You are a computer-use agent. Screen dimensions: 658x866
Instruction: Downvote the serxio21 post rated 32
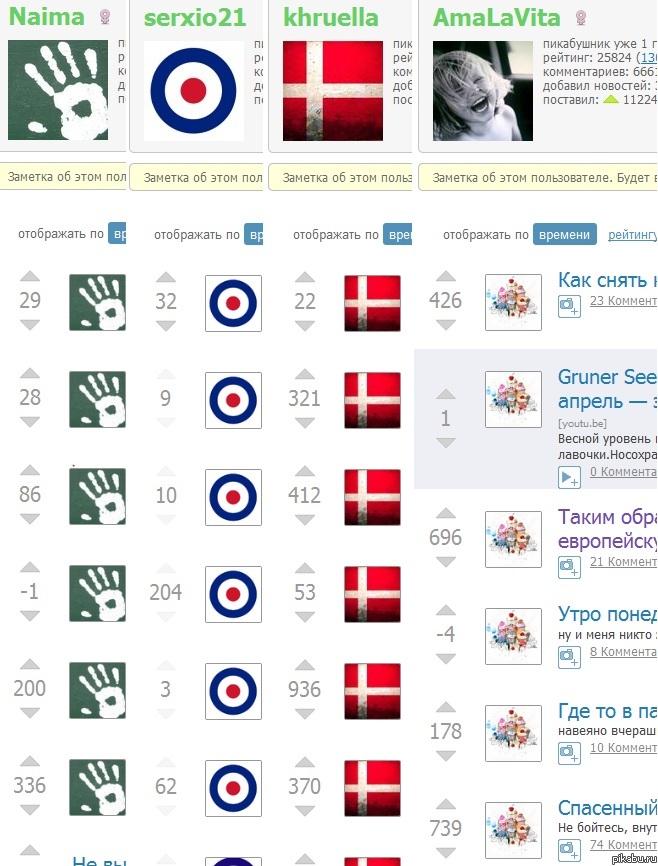tap(166, 326)
